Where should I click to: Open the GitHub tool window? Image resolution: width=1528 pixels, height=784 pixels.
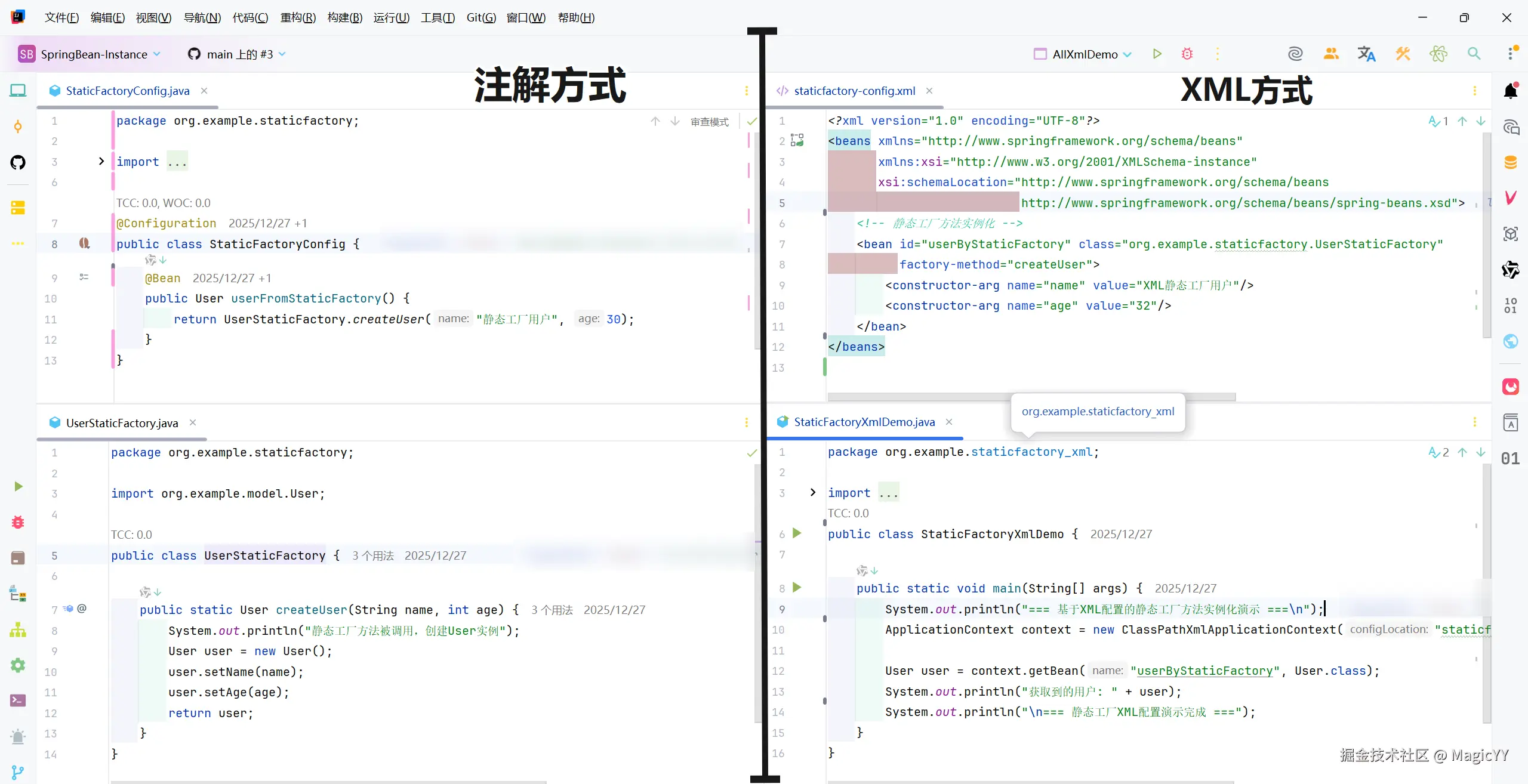point(18,162)
